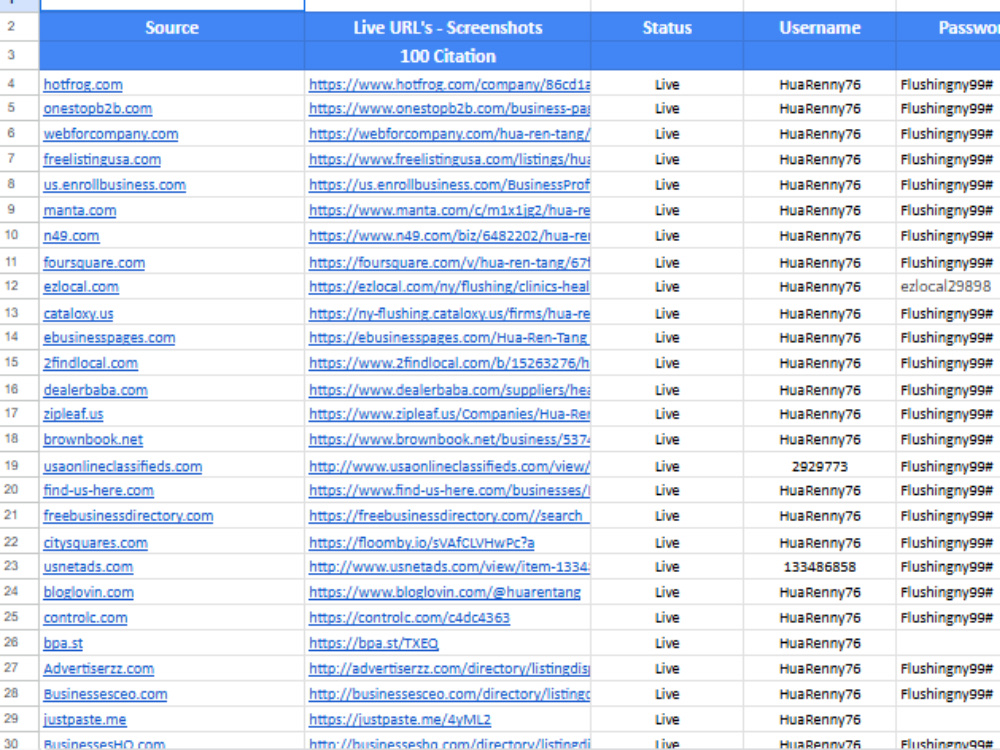The image size is (1000, 750).
Task: Open the webforcompany.com source link
Action: pos(111,134)
